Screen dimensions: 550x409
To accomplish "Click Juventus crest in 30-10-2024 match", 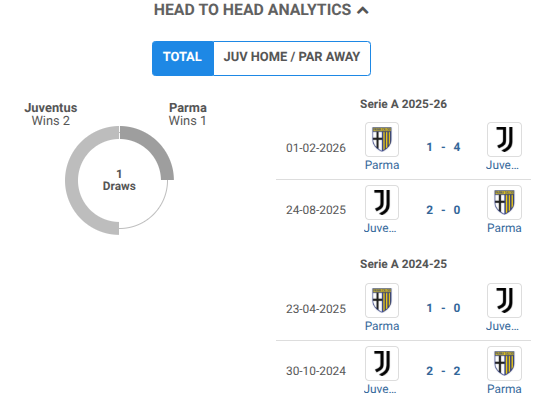I will click(x=382, y=363).
